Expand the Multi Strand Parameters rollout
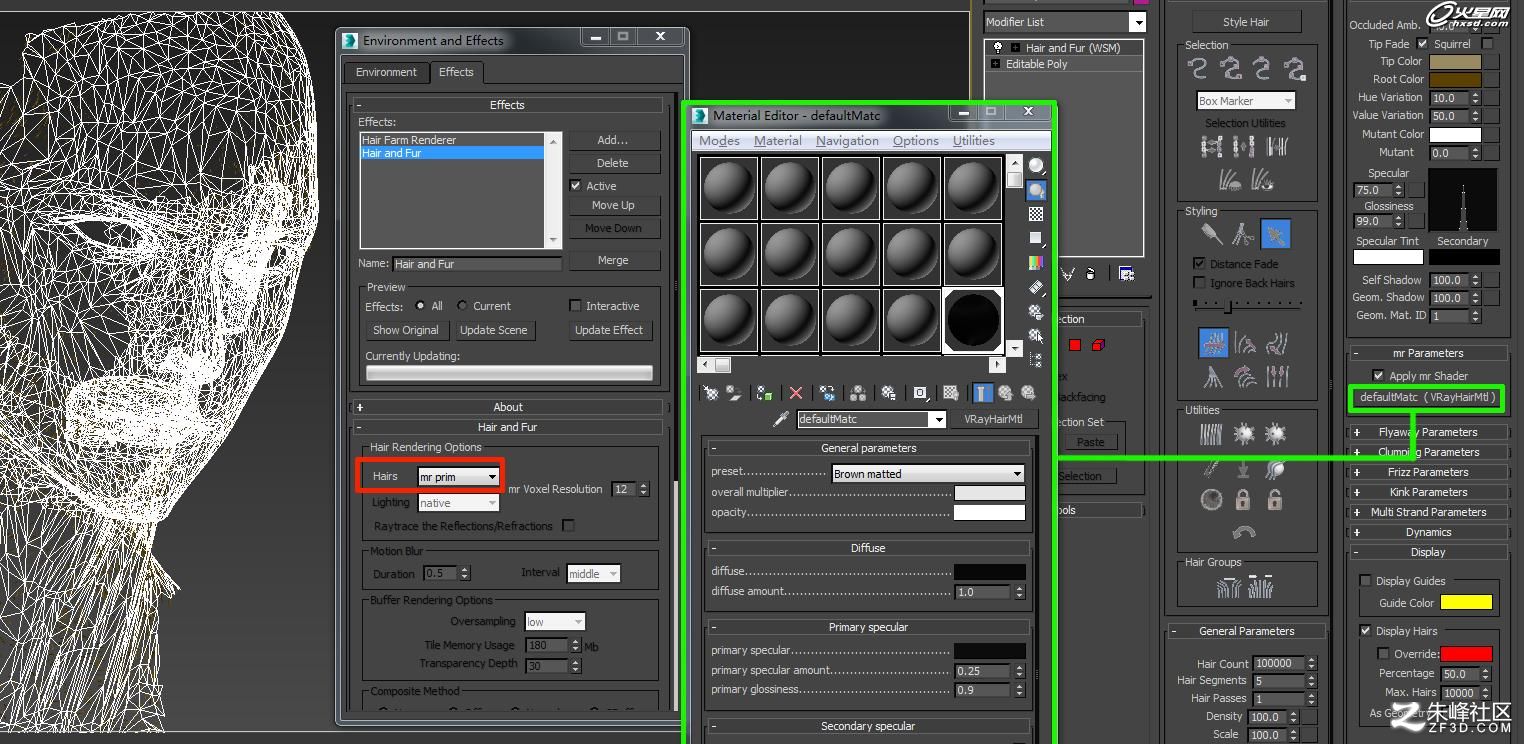This screenshot has width=1524, height=744. [x=1428, y=512]
